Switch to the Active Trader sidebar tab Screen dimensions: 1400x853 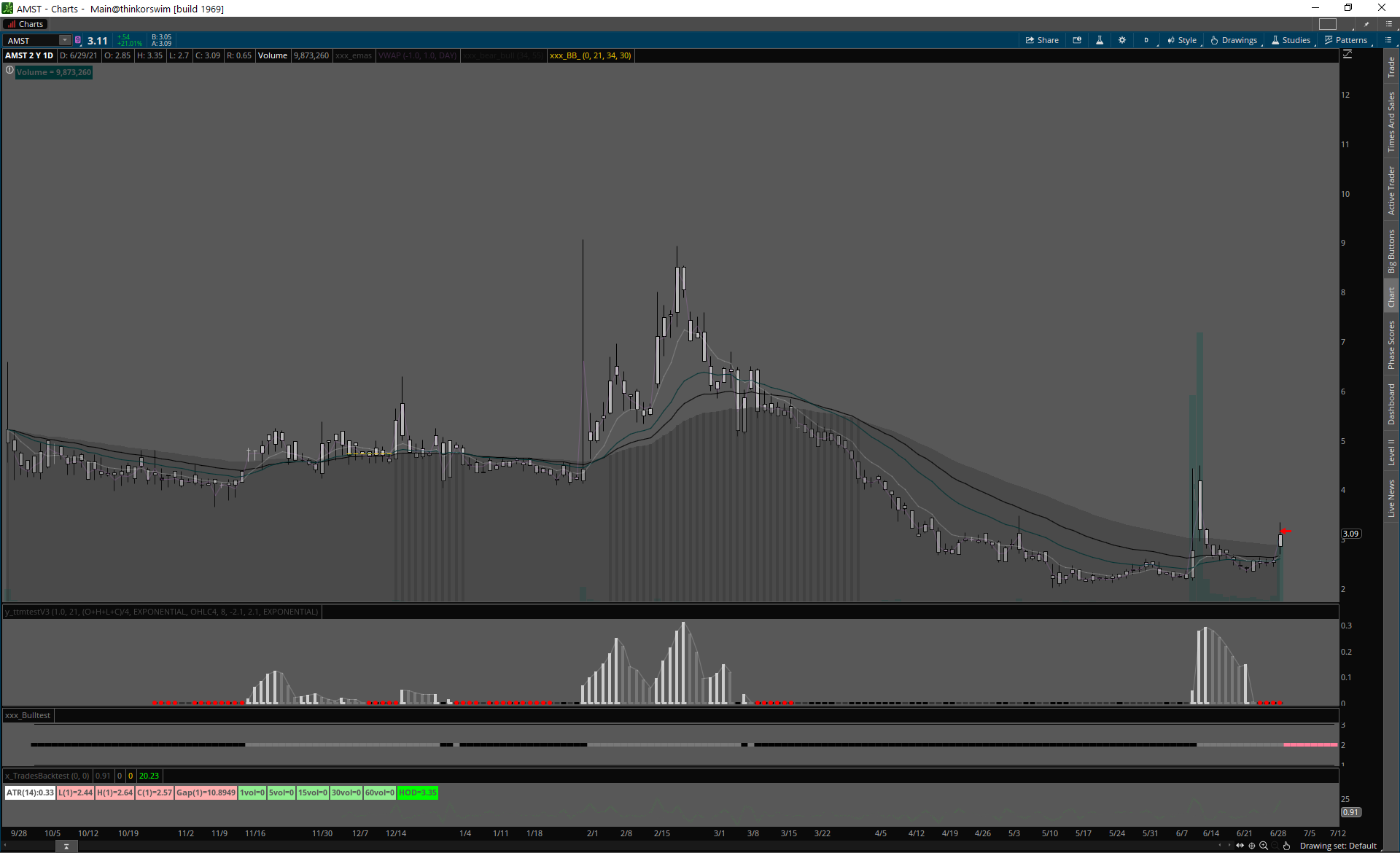click(x=1391, y=190)
